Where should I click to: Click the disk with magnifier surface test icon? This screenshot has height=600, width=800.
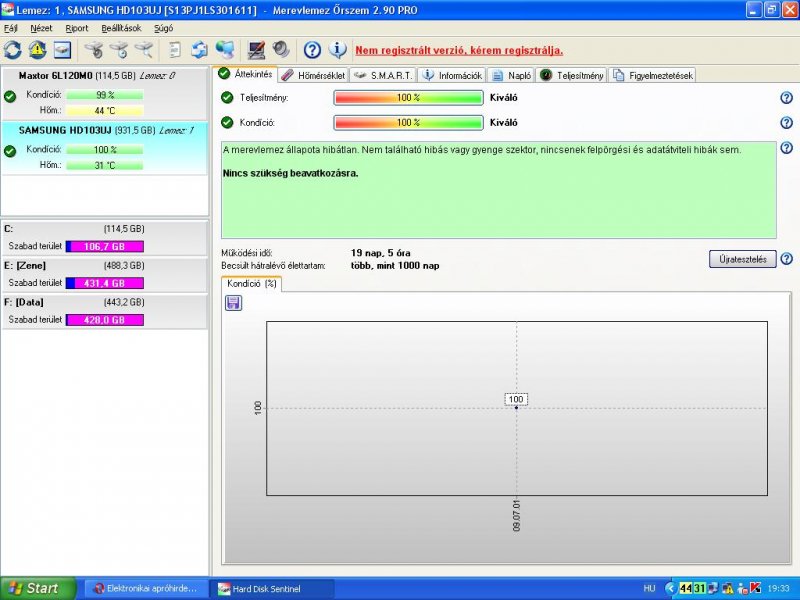coord(144,50)
